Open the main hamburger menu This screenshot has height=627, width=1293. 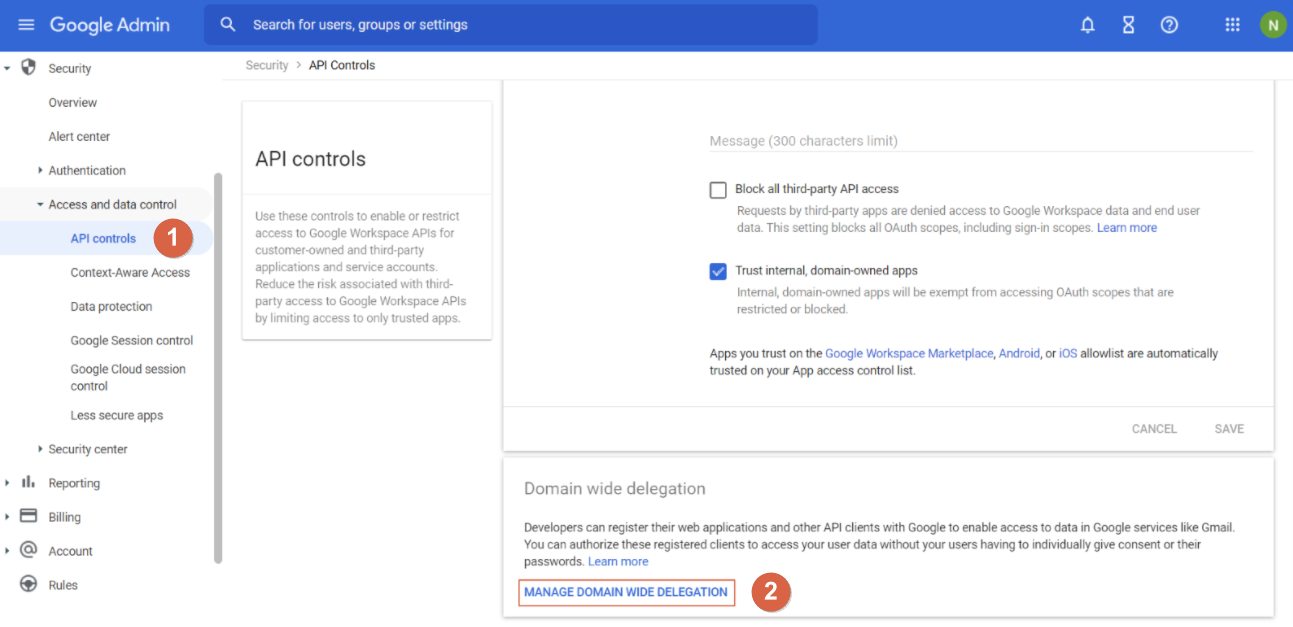(26, 25)
